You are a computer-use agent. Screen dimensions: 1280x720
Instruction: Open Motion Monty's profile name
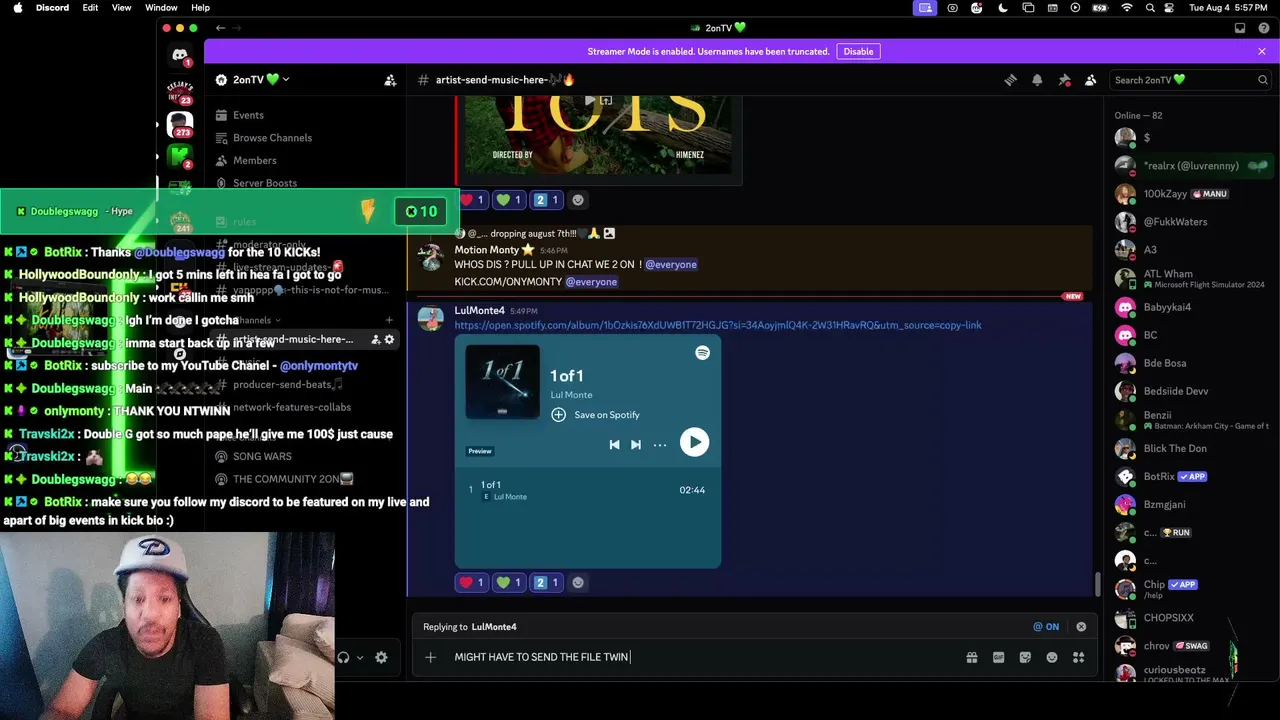tap(487, 250)
